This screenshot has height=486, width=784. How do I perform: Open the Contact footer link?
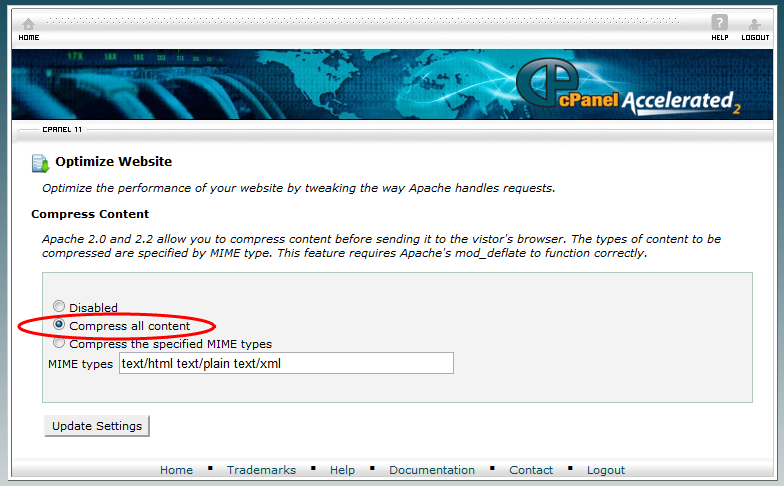click(x=531, y=470)
